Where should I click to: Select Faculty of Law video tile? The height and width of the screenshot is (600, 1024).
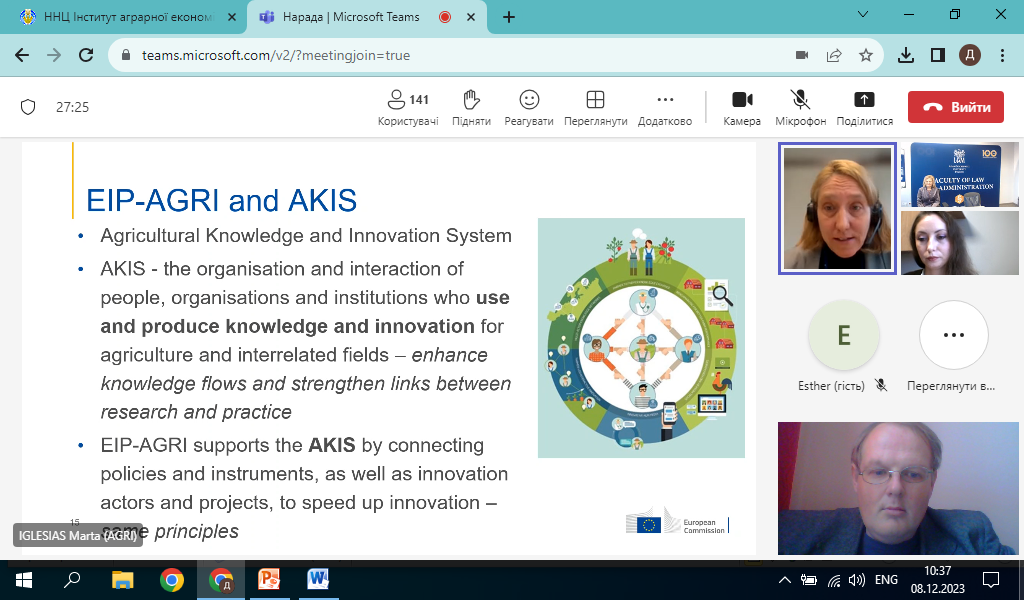click(959, 174)
